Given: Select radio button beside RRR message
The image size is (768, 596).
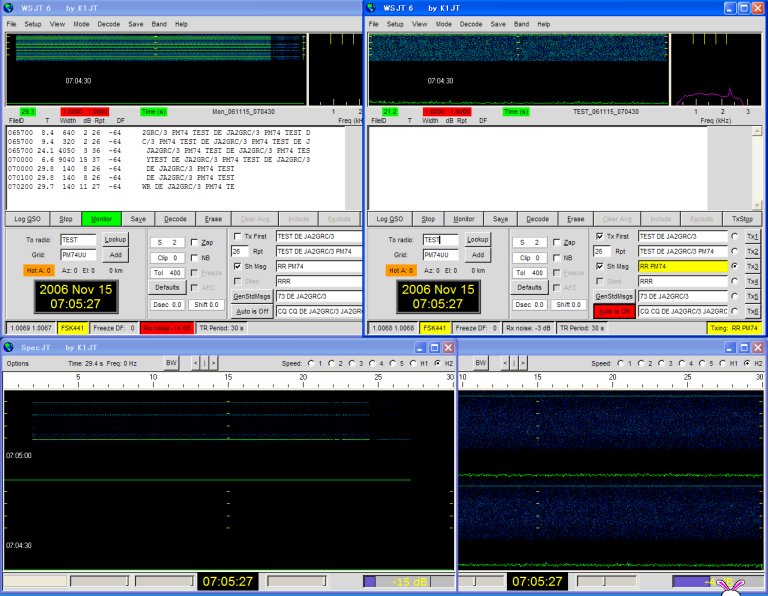Looking at the screenshot, I should point(735,281).
